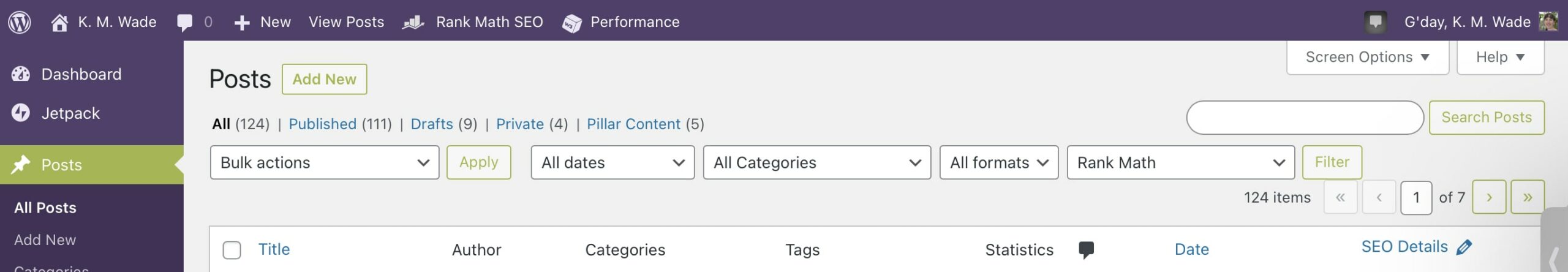This screenshot has width=1568, height=272.
Task: Click the user avatar thumbnail
Action: (x=1548, y=22)
